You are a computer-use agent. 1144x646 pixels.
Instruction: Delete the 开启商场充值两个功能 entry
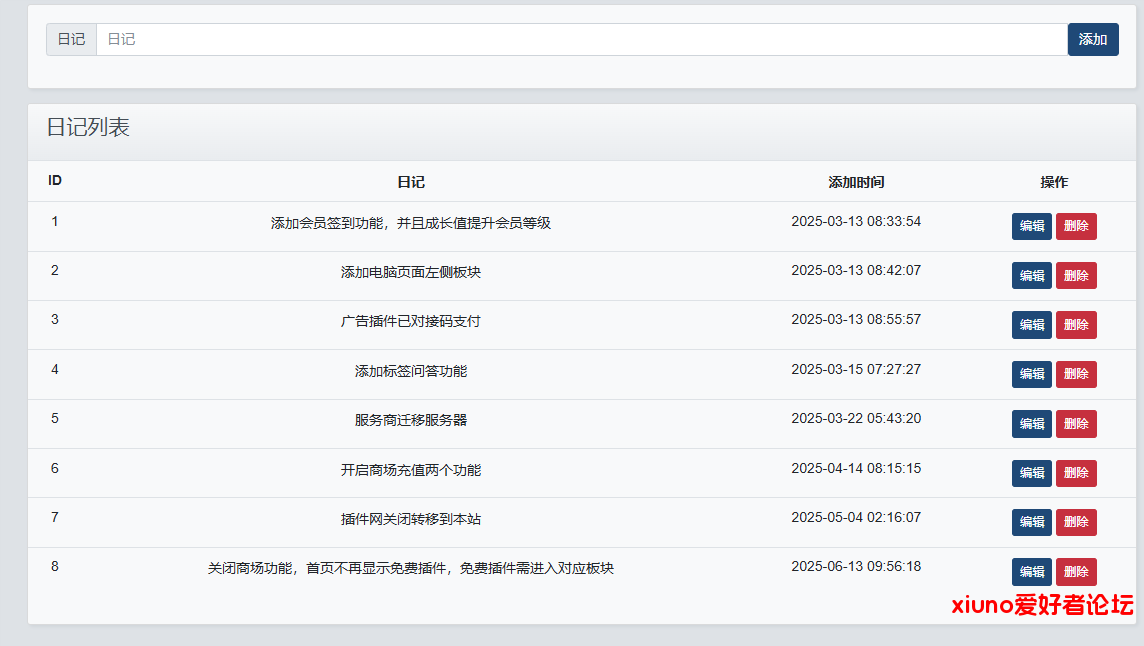(x=1076, y=473)
